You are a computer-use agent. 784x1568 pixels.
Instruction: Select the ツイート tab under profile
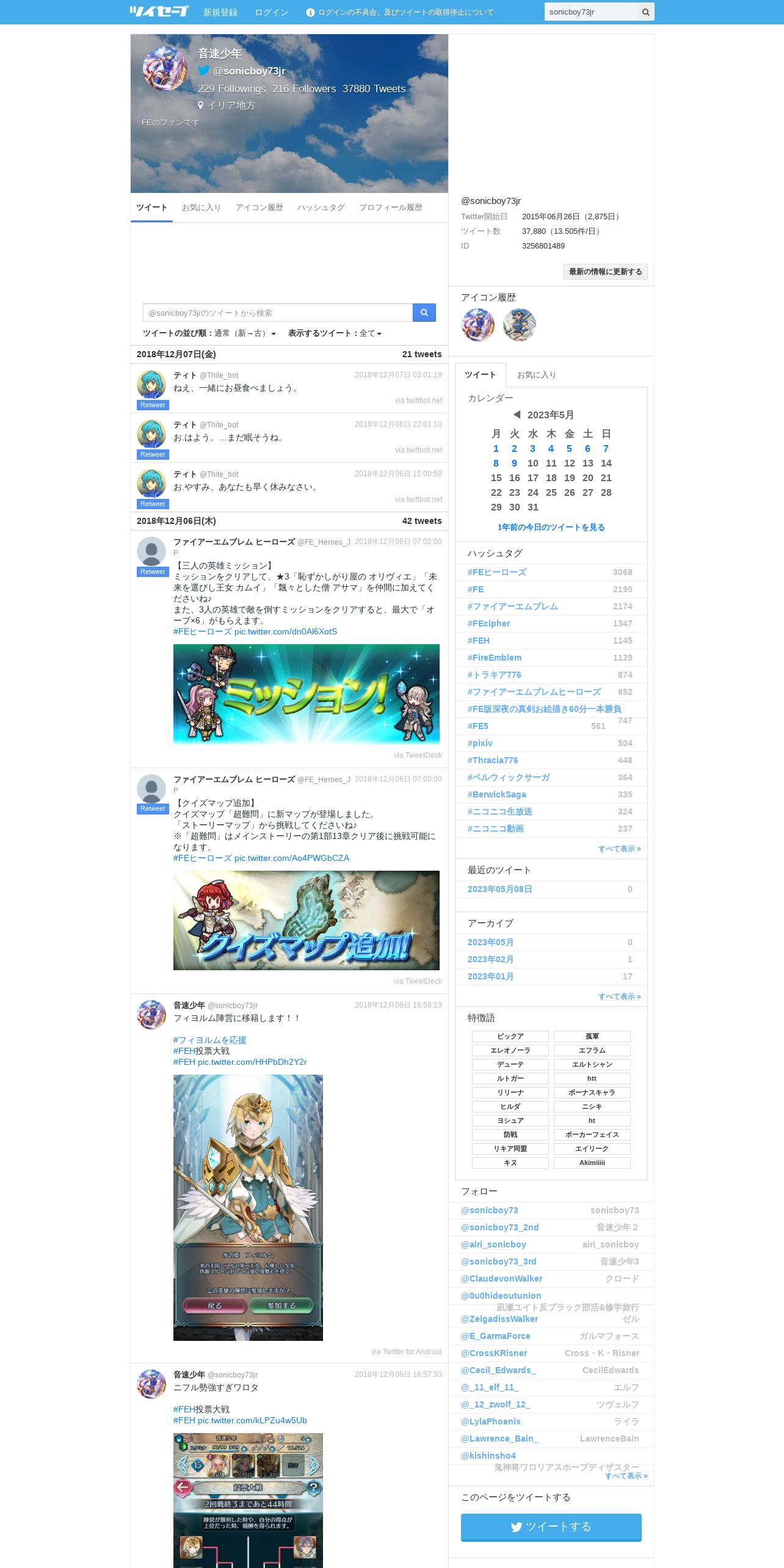[x=151, y=208]
